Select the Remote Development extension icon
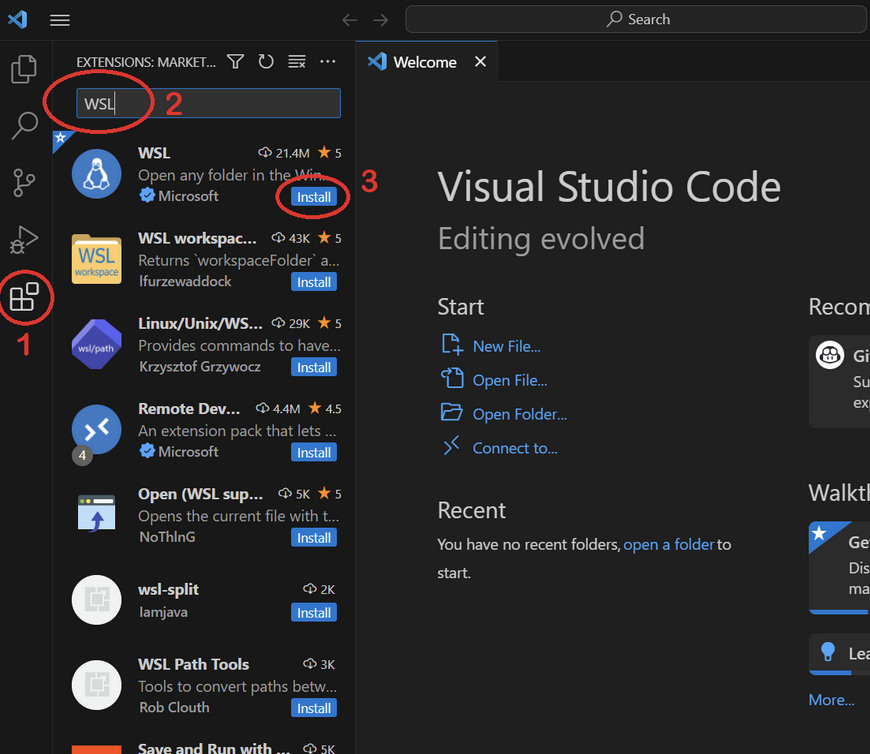 click(97, 429)
